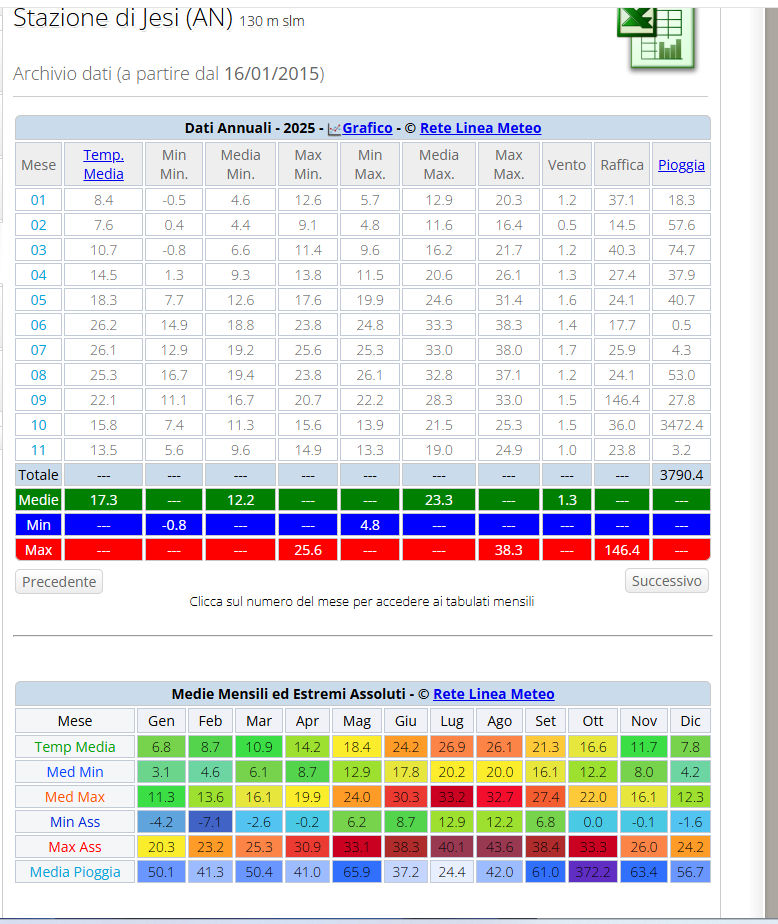Click the Totale rainfall value 3790.4
Screen dimensions: 778x924
681,475
